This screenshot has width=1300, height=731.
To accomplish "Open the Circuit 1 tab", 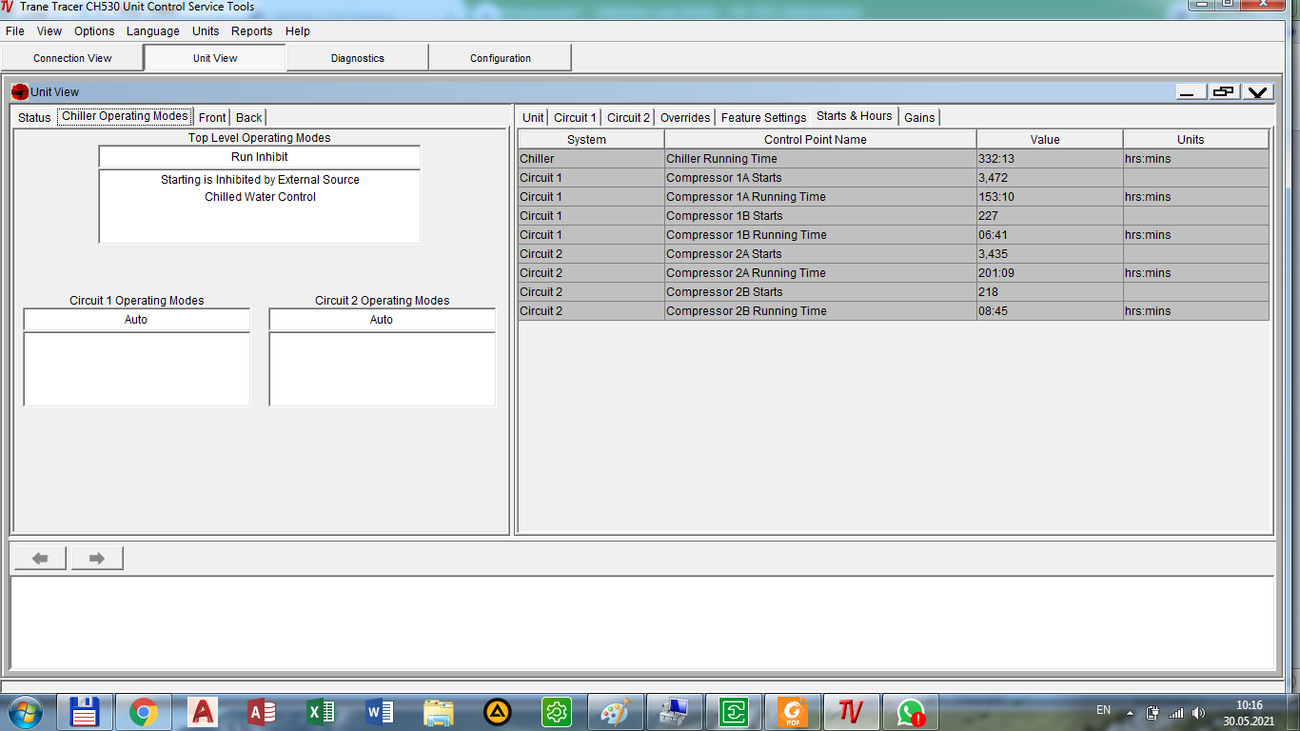I will (575, 117).
